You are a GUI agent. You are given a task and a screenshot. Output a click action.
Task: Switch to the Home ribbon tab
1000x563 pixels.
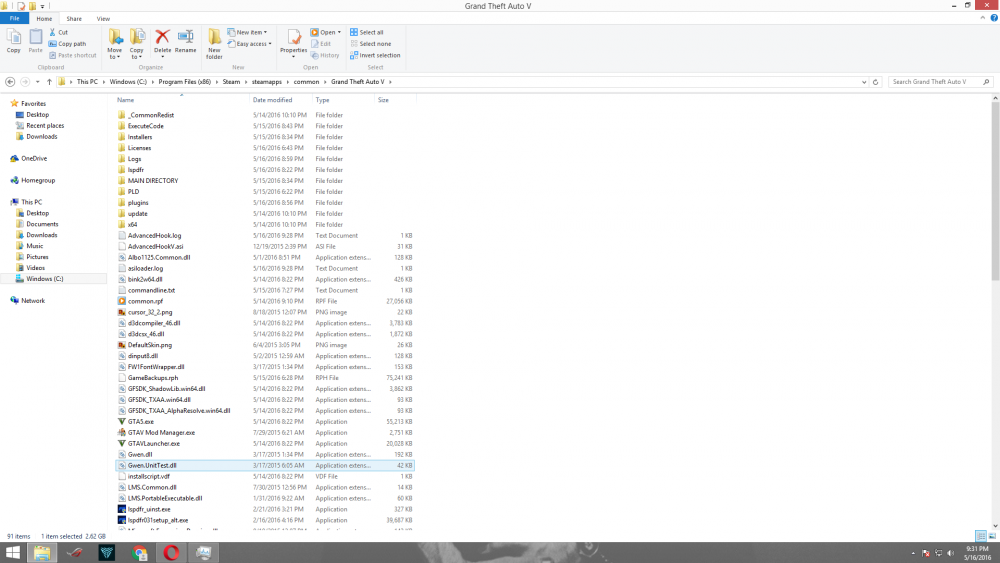[44, 18]
